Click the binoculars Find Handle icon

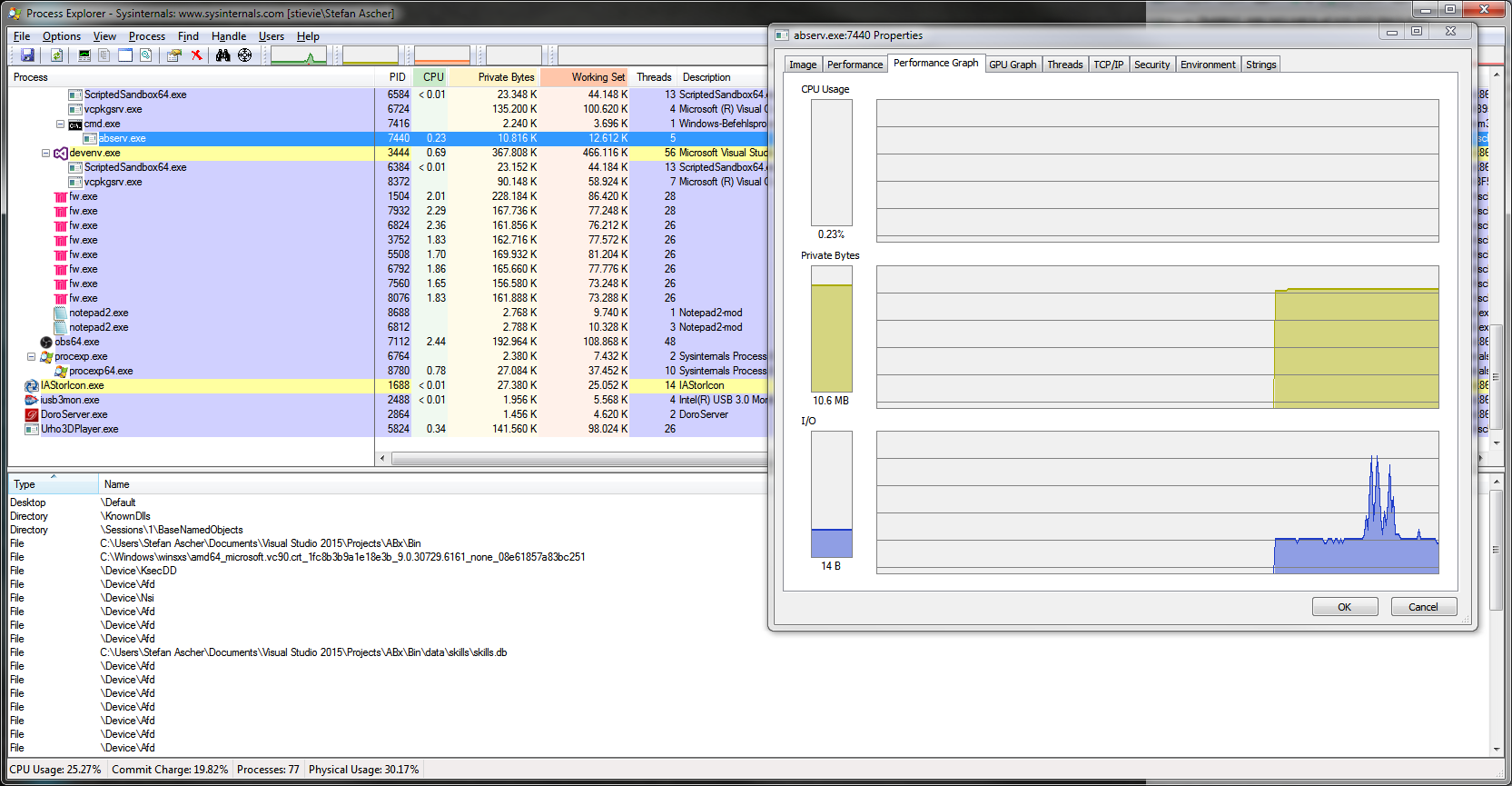pos(223,55)
